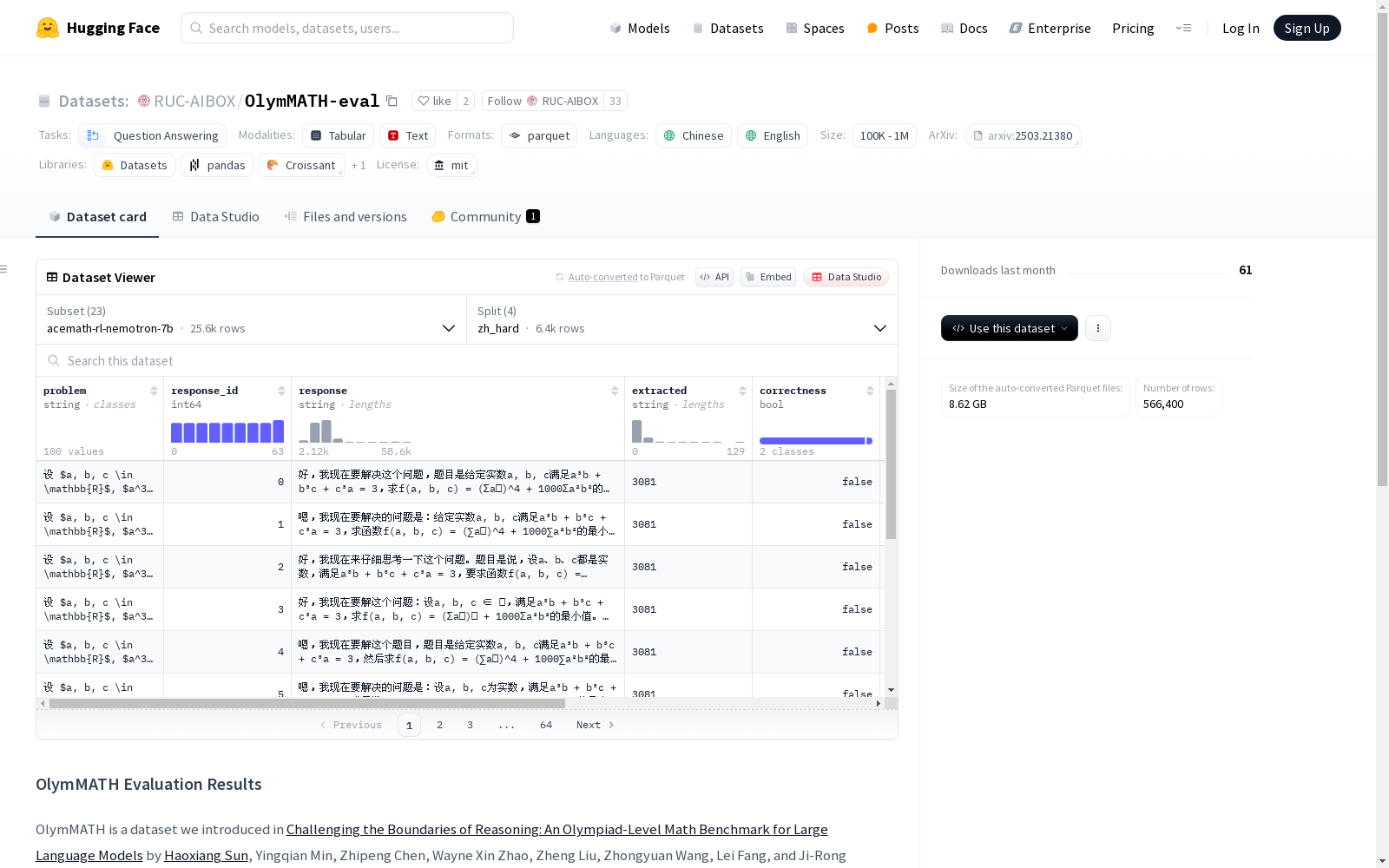Open the Auto-converted to Parquet link
This screenshot has height=868, width=1389.
(x=620, y=277)
